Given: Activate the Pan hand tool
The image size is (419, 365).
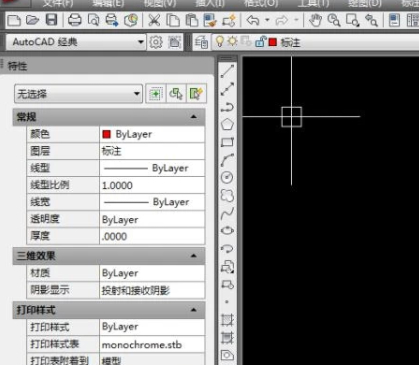Looking at the screenshot, I should point(315,20).
